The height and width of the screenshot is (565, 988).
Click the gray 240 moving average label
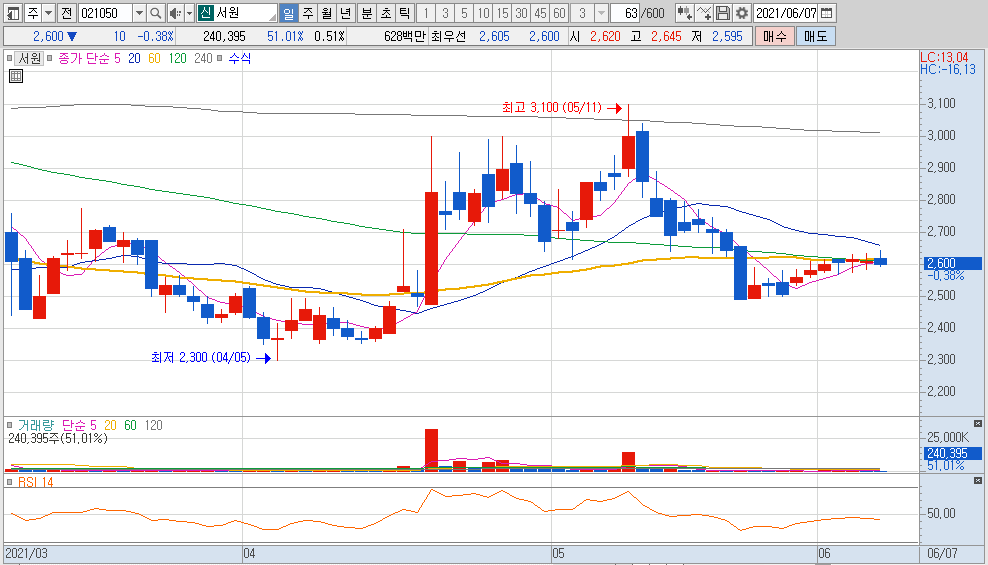(x=203, y=59)
